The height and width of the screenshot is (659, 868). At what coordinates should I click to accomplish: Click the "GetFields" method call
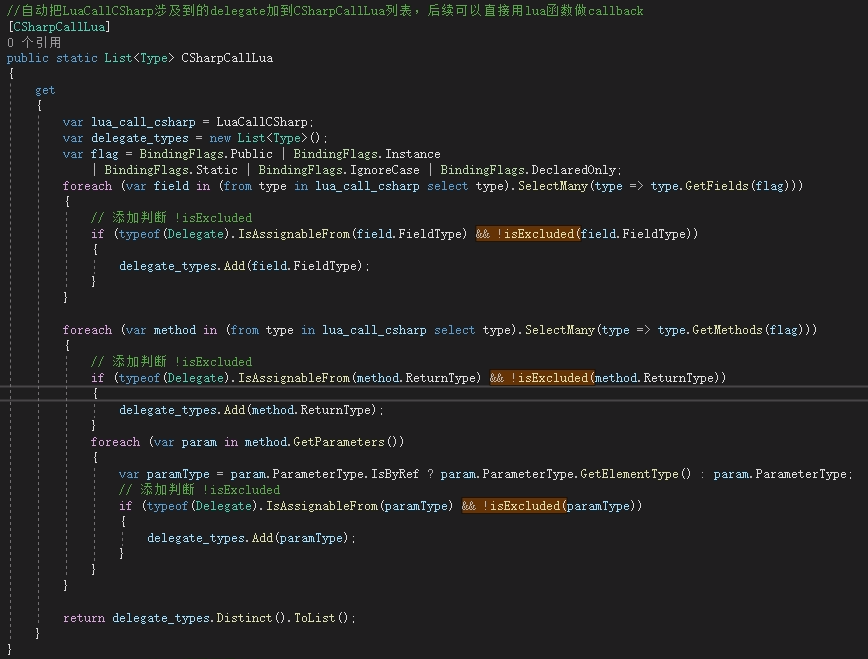(x=716, y=186)
